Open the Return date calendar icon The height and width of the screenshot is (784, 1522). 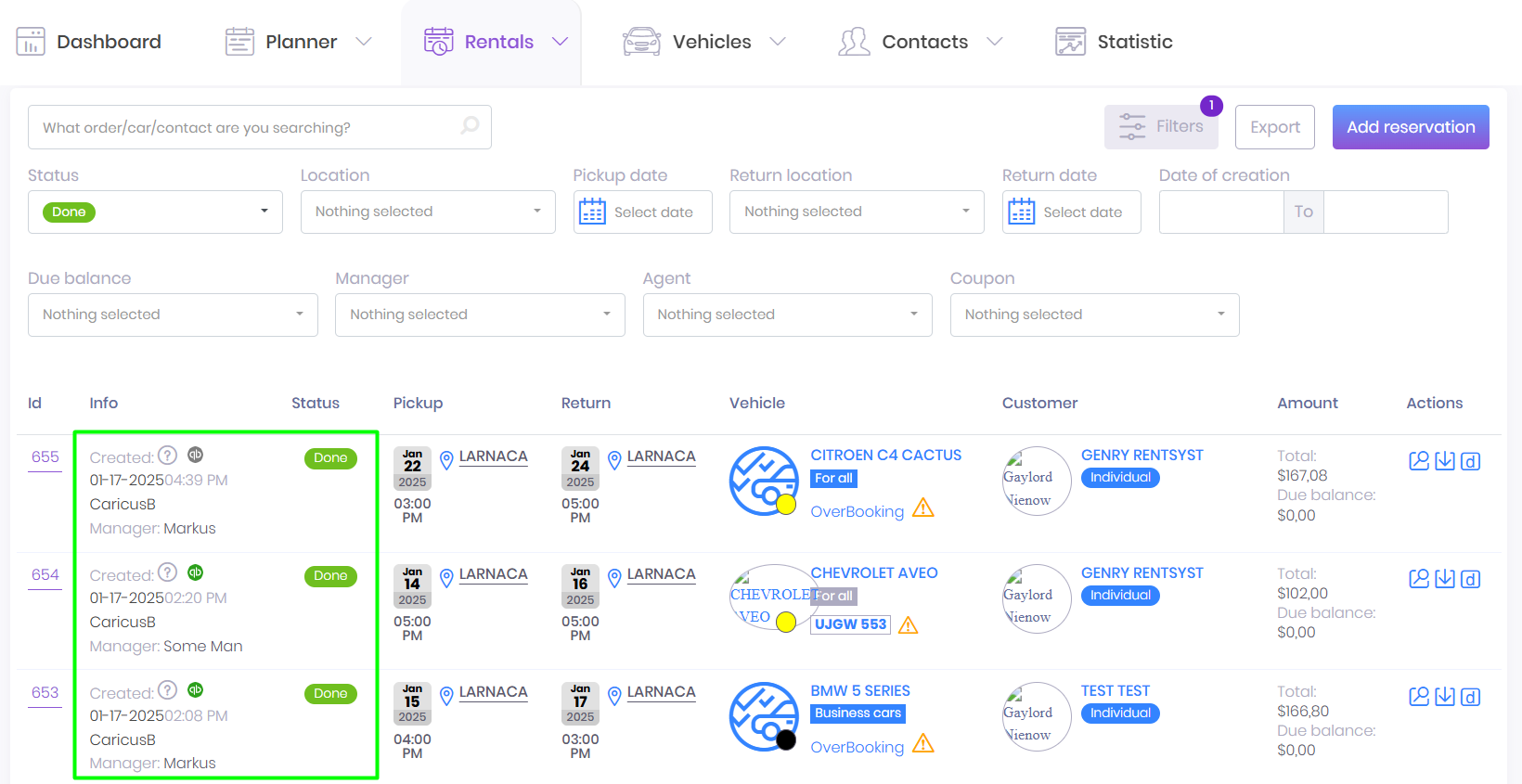pyautogui.click(x=1021, y=212)
